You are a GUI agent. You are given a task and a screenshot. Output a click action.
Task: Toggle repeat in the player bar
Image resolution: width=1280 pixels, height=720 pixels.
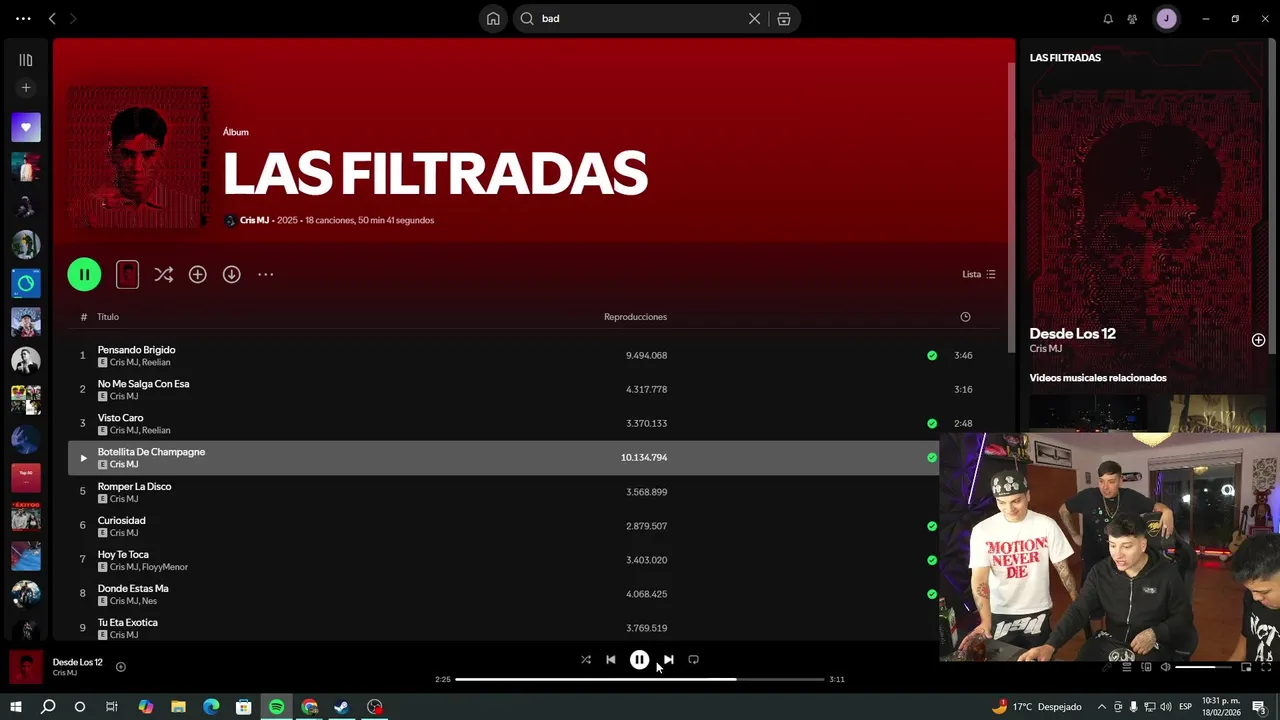(x=693, y=660)
